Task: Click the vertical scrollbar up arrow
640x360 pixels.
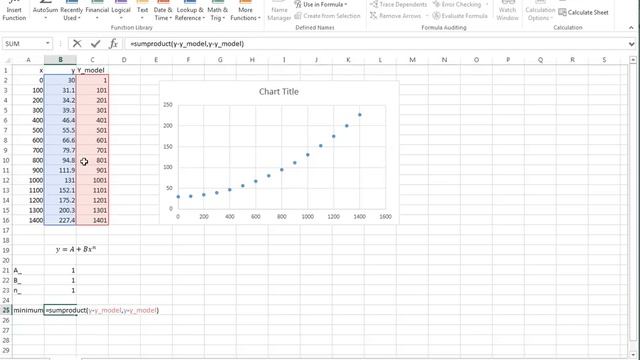Action: click(x=633, y=60)
